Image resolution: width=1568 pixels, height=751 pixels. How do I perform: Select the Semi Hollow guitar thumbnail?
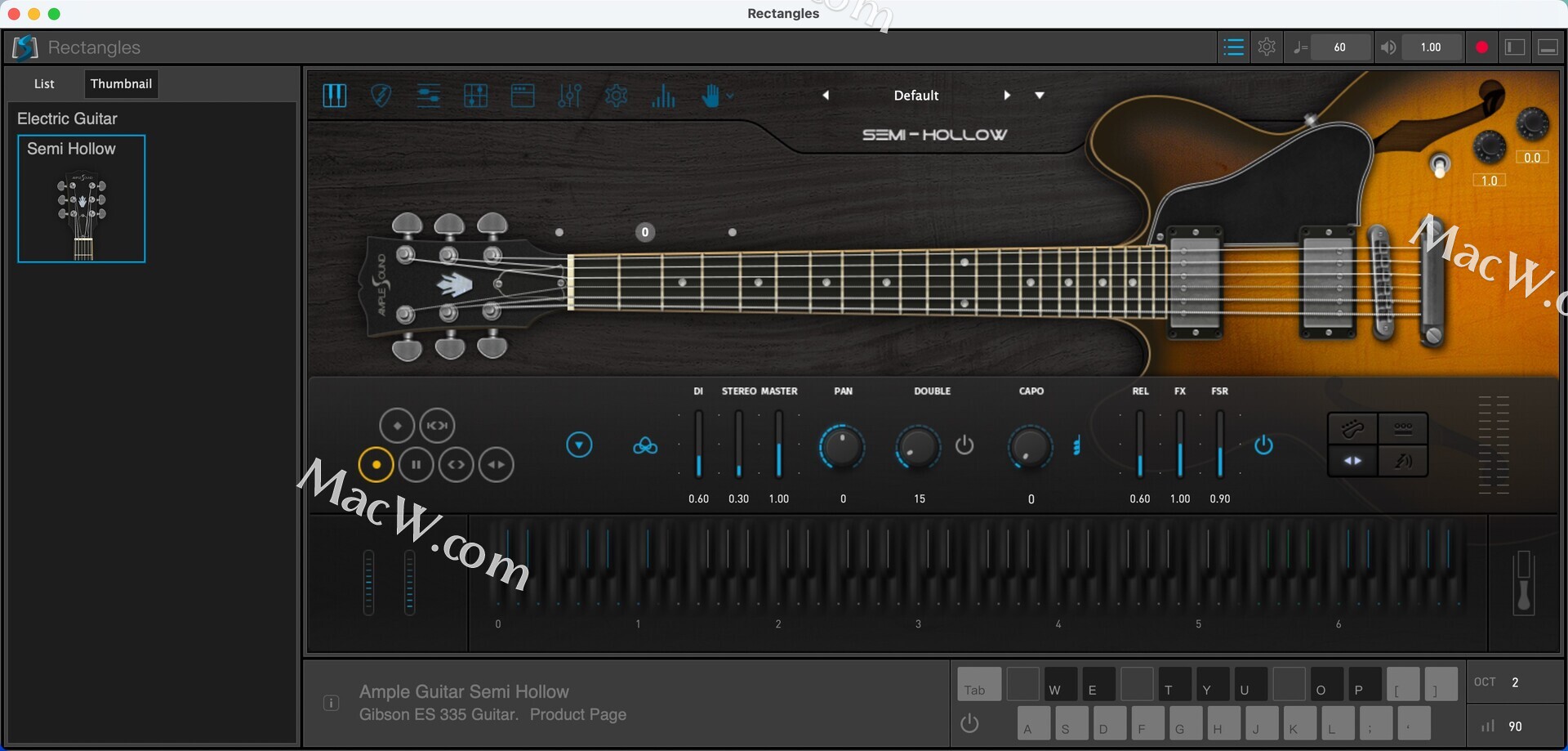(x=82, y=199)
